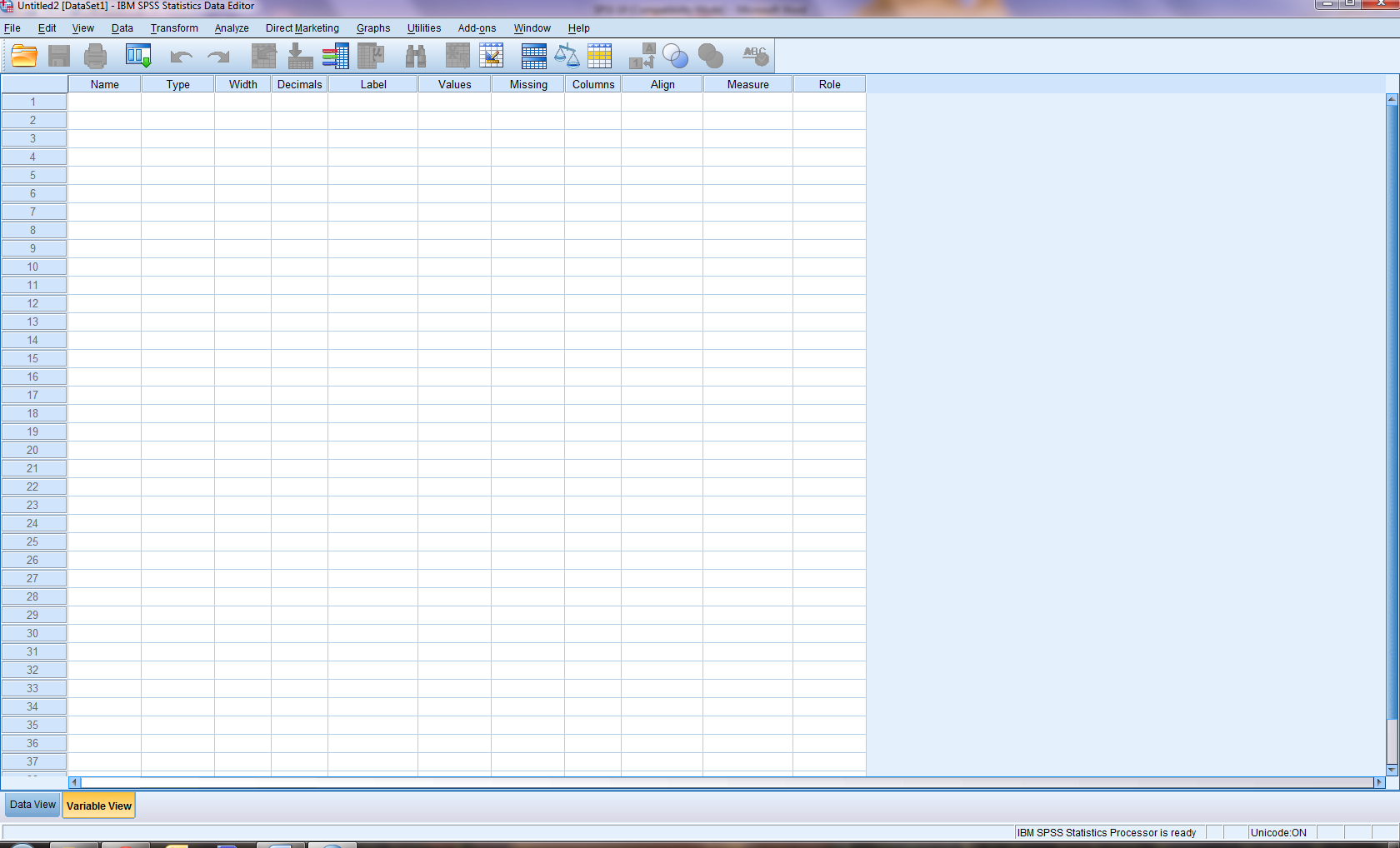This screenshot has height=848, width=1400.
Task: Click the Label column header
Action: 373,84
